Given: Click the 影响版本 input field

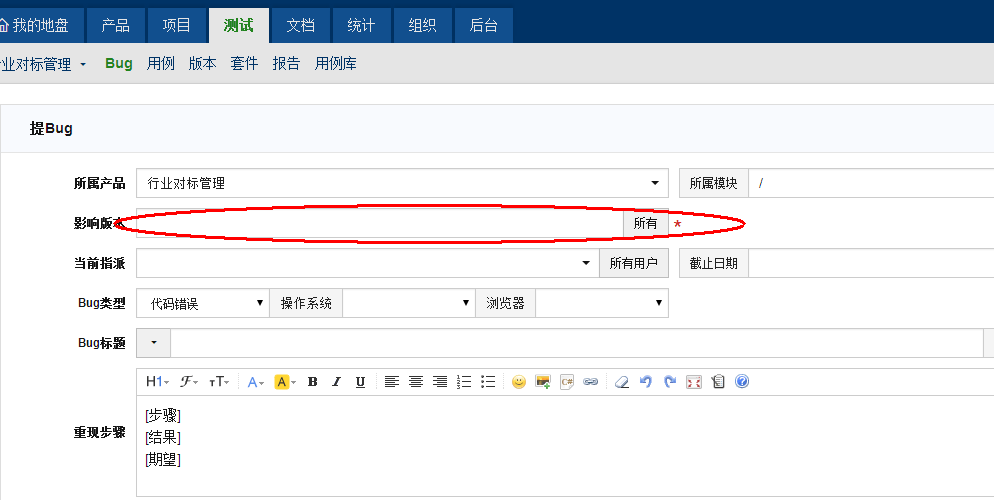Looking at the screenshot, I should tap(380, 223).
